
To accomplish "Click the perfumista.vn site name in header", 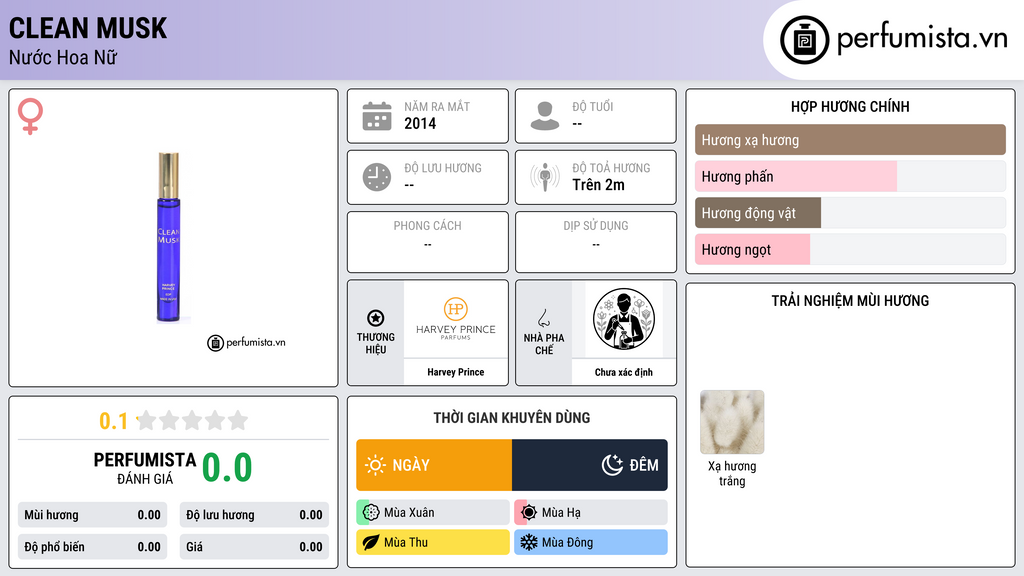I will pyautogui.click(x=922, y=39).
